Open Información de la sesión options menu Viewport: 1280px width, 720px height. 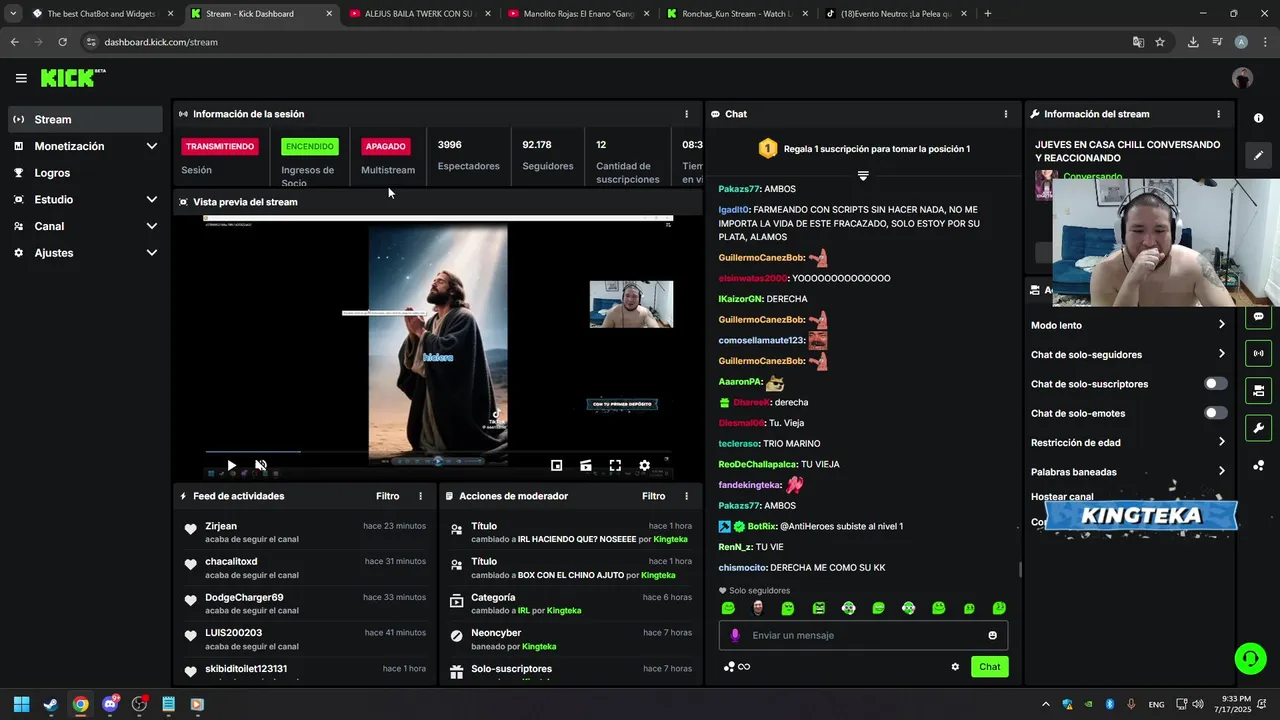pos(686,114)
